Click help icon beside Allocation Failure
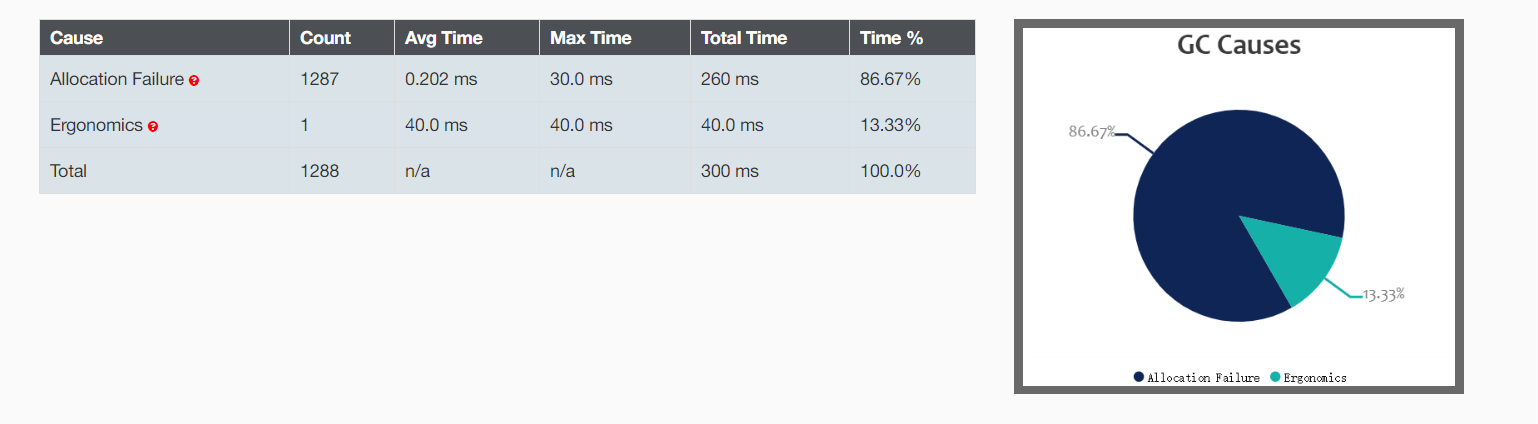Viewport: 1538px width, 424px height. [x=194, y=81]
